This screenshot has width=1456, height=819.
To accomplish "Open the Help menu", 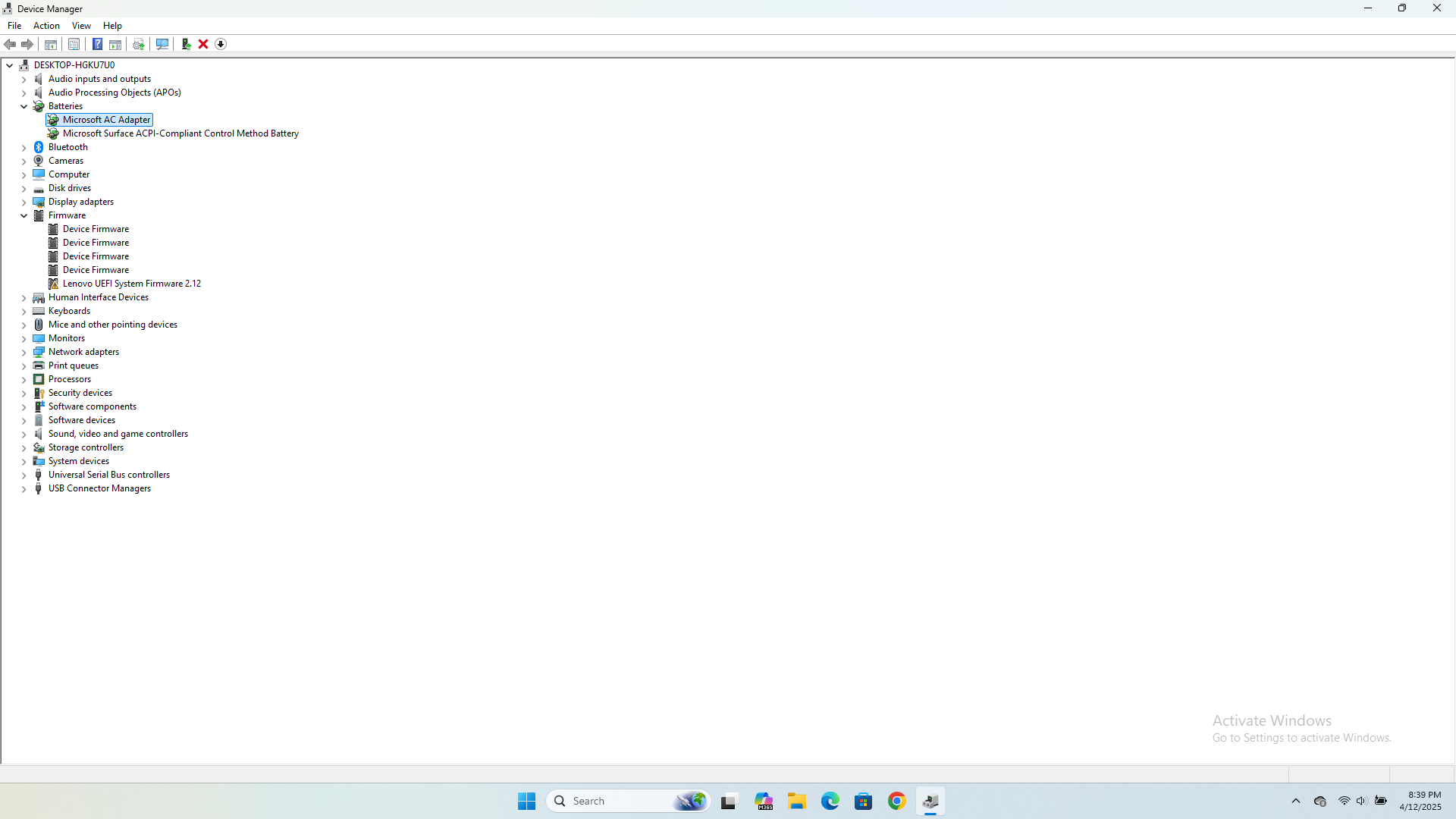I will pos(112,26).
